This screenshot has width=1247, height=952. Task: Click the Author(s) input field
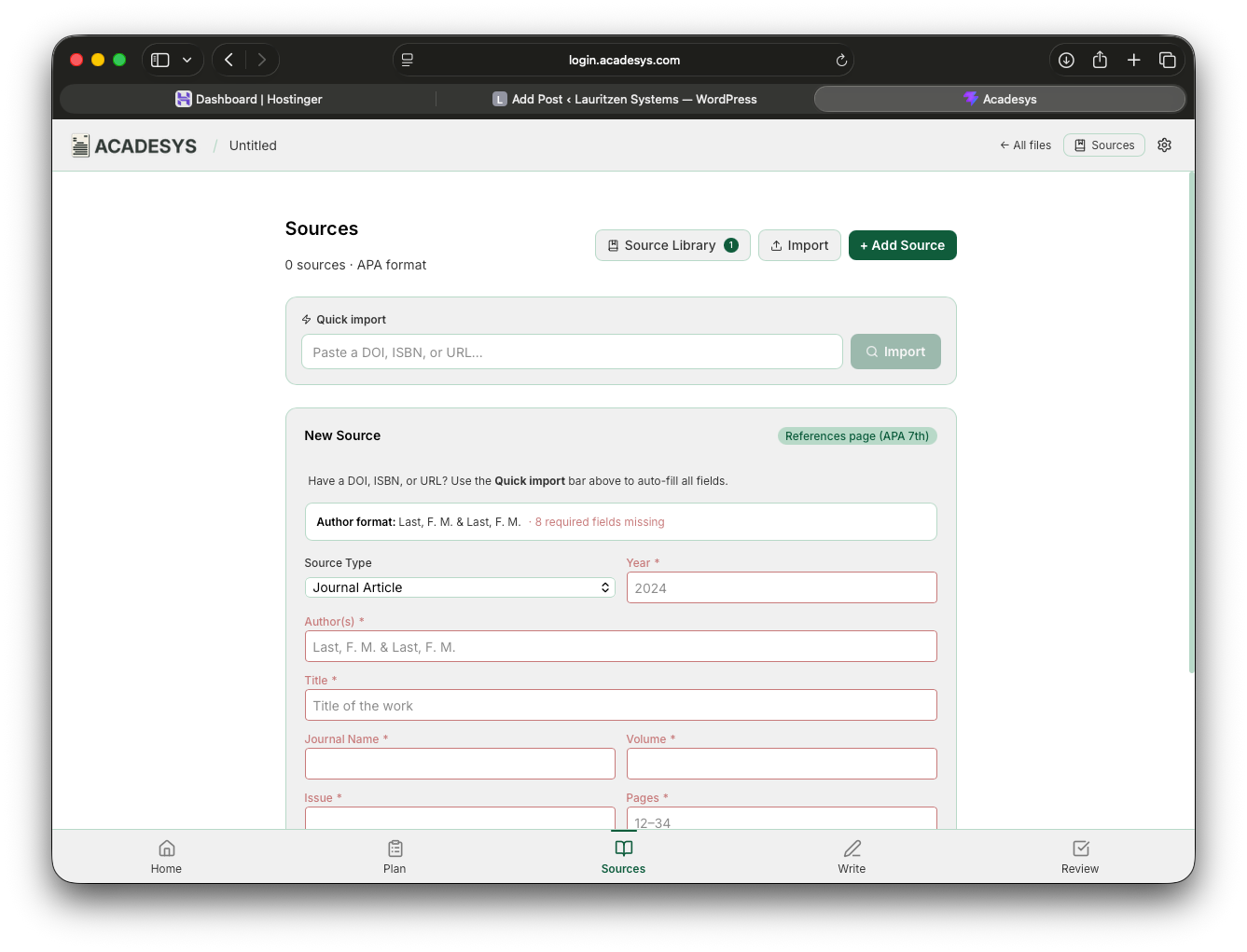620,646
